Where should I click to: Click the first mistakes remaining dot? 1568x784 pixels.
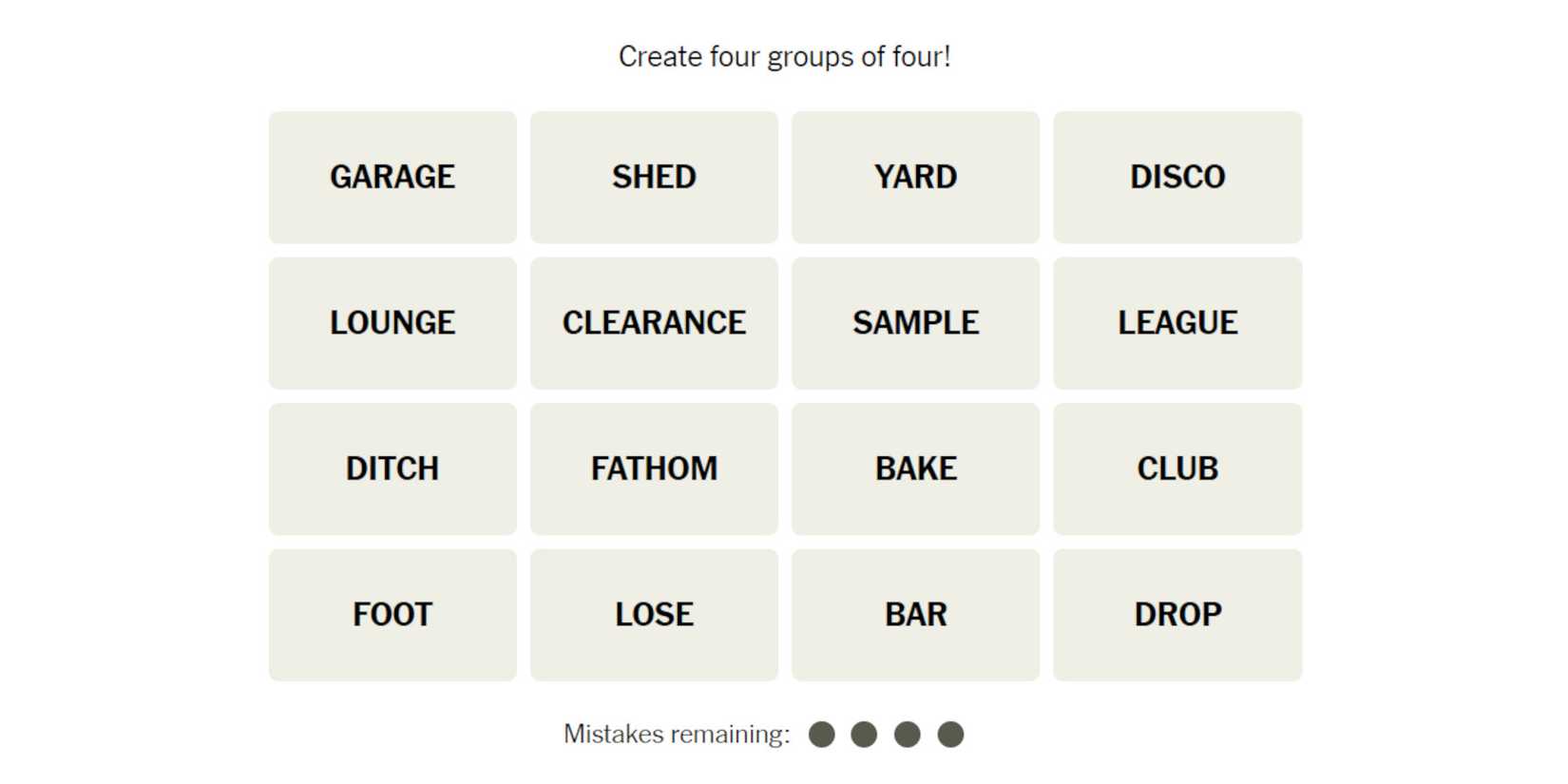click(x=822, y=735)
